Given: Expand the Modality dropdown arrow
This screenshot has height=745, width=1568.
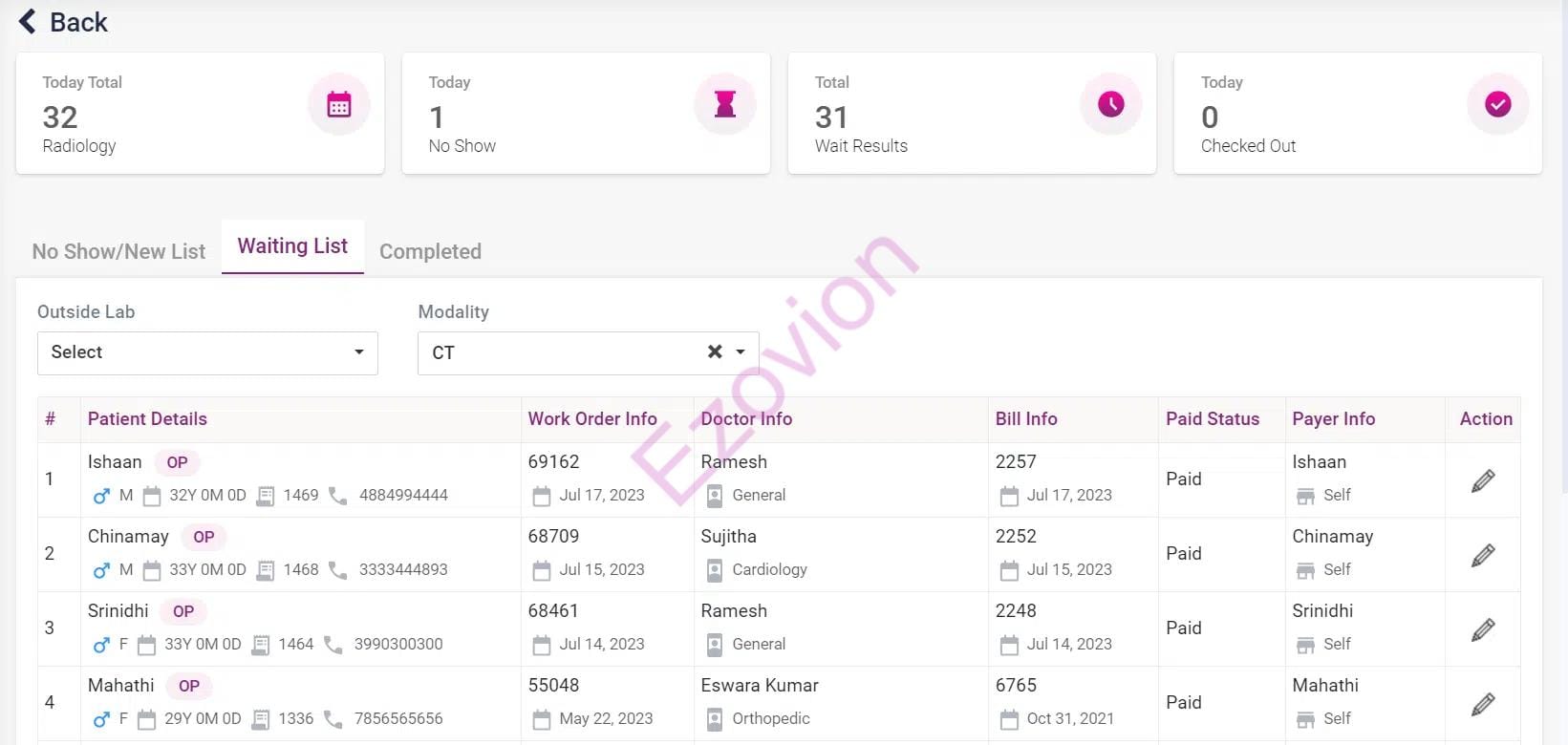Looking at the screenshot, I should click(741, 352).
